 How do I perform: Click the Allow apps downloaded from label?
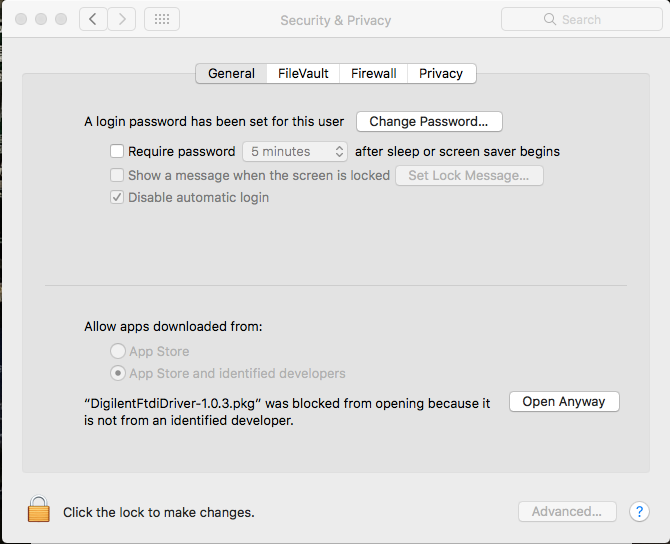click(173, 326)
